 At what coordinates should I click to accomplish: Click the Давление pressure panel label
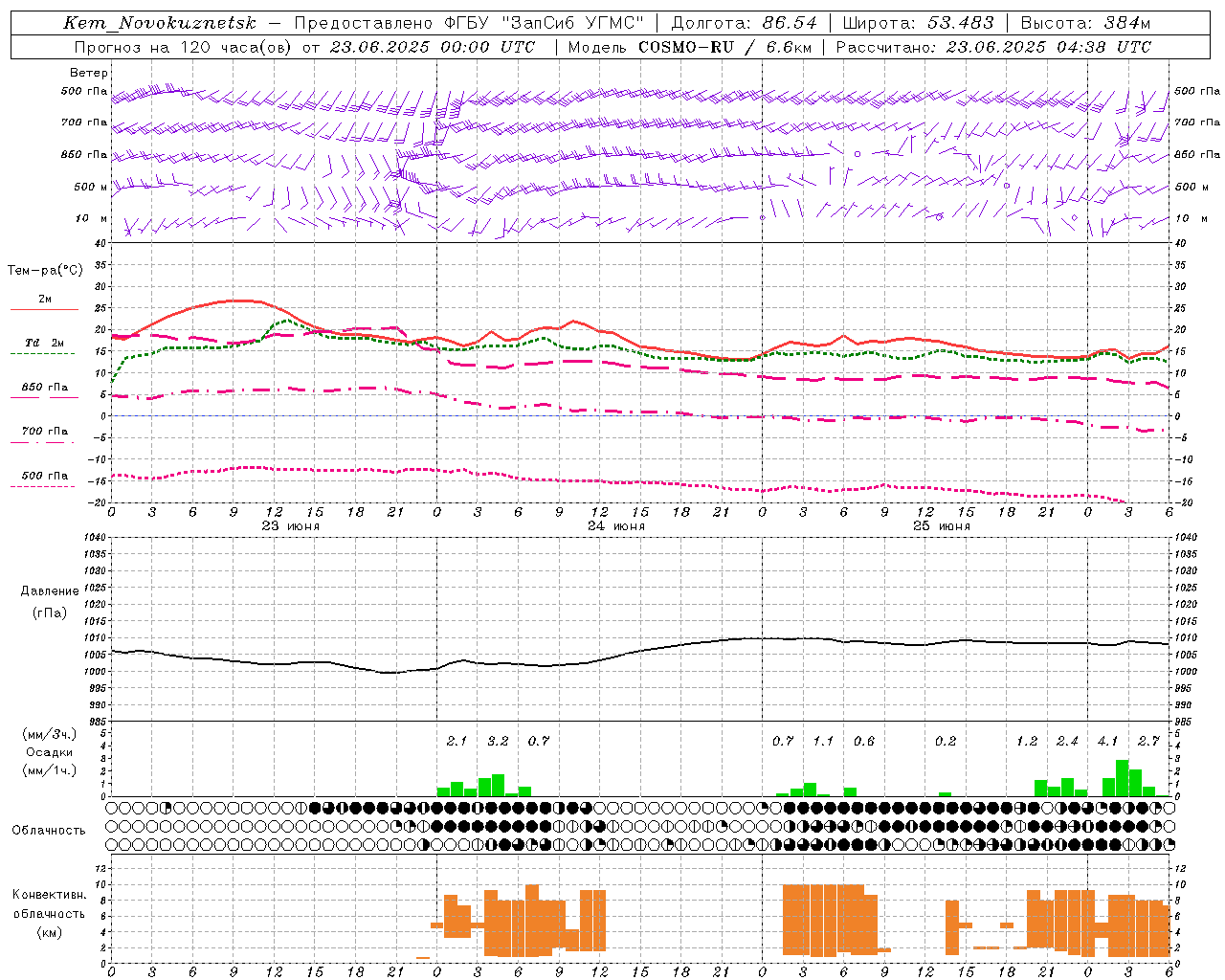[x=50, y=590]
